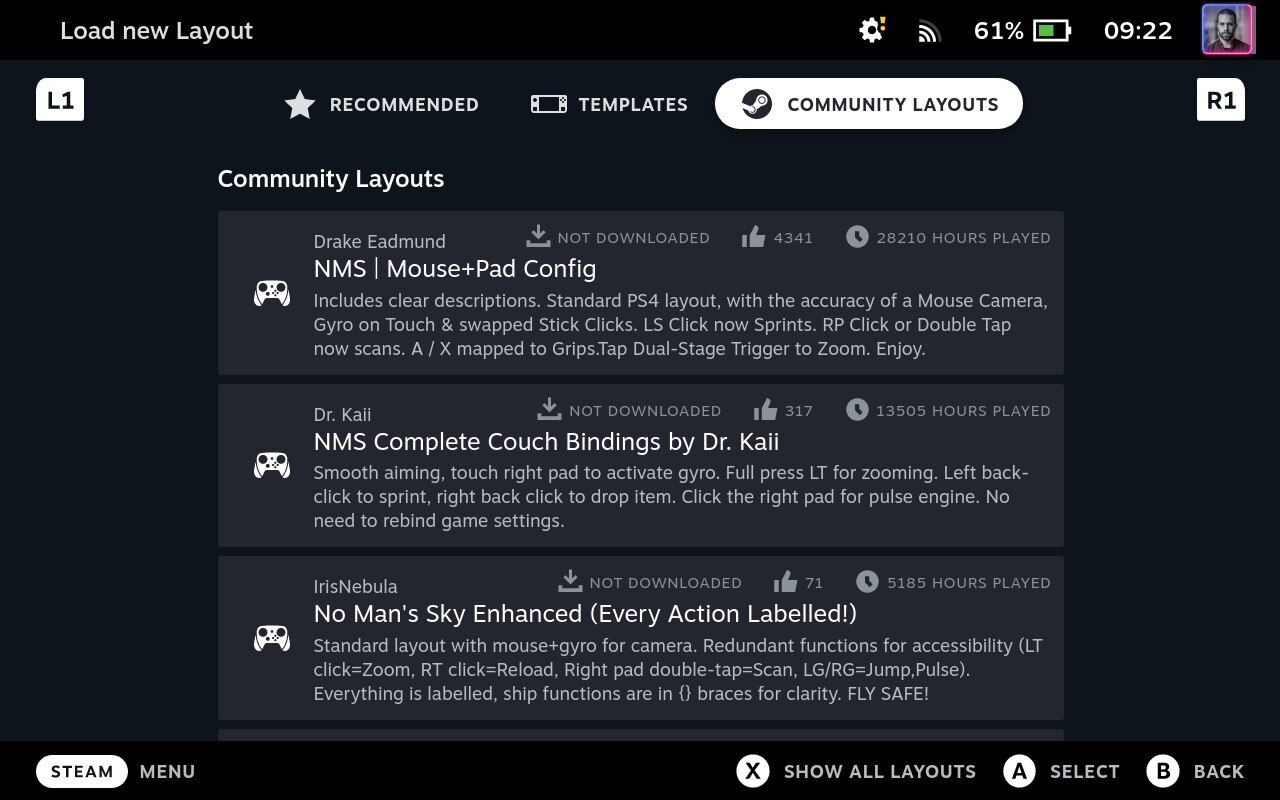Select controller icon of NMS | Mouse+Pad Config
Viewport: 1280px width, 800px height.
(272, 293)
